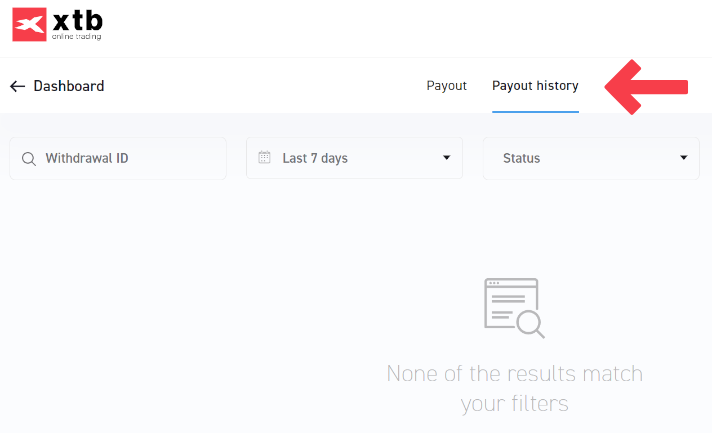Click the blue underline beneath Payout history
712x433 pixels.
535,111
